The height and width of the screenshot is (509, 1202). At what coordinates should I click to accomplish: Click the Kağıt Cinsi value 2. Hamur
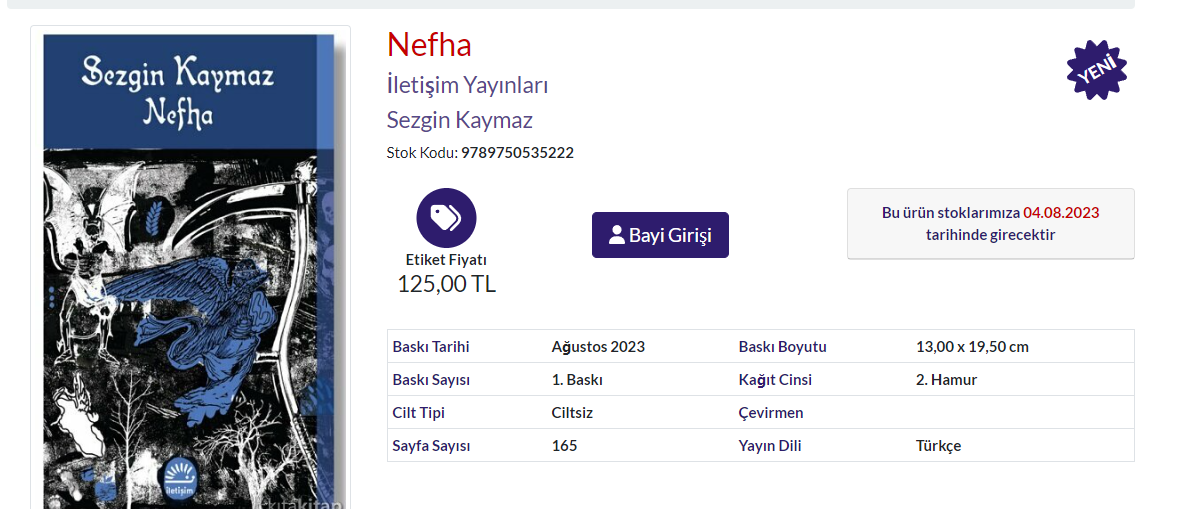[946, 380]
